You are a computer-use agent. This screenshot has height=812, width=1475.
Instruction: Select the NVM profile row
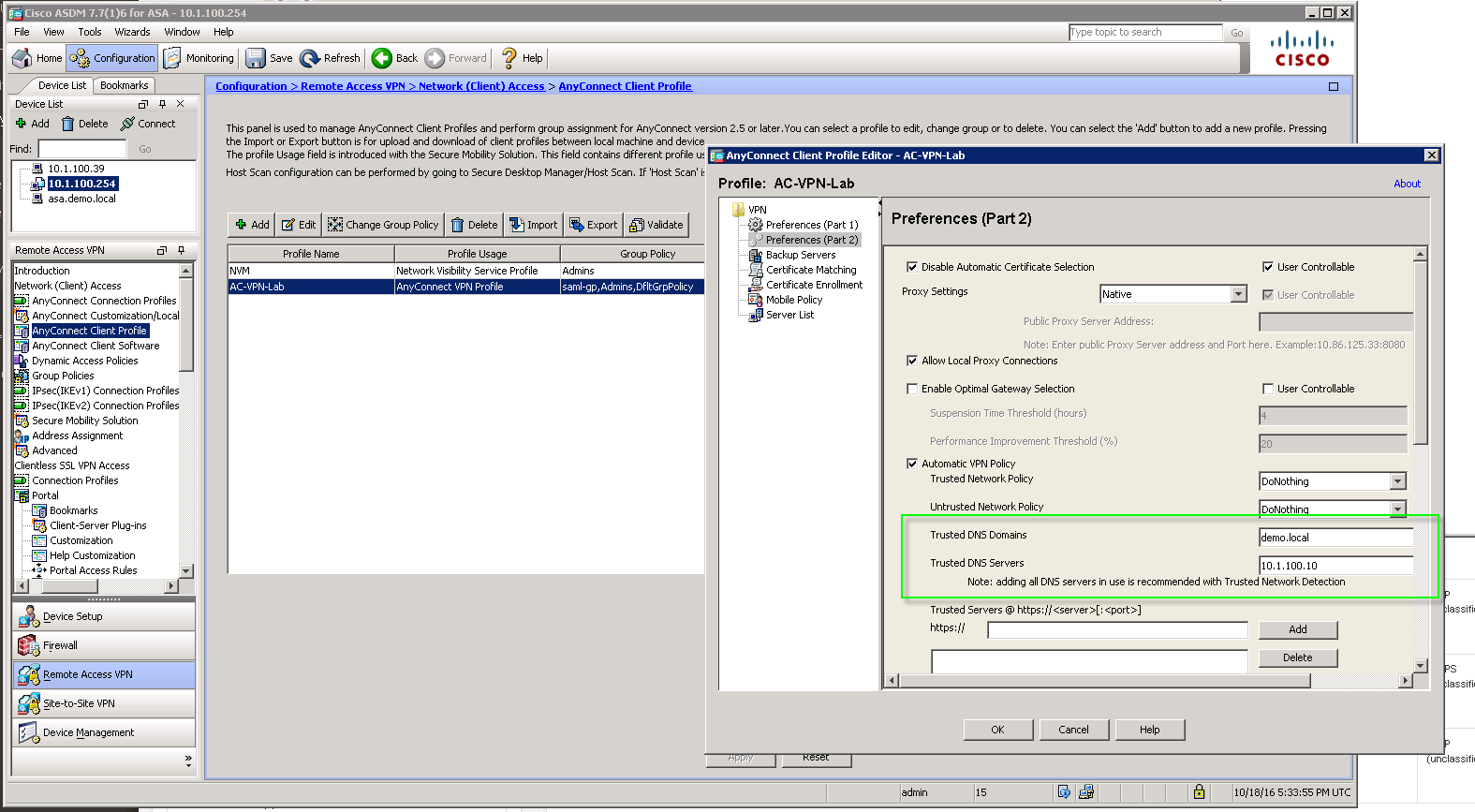[x=465, y=271]
